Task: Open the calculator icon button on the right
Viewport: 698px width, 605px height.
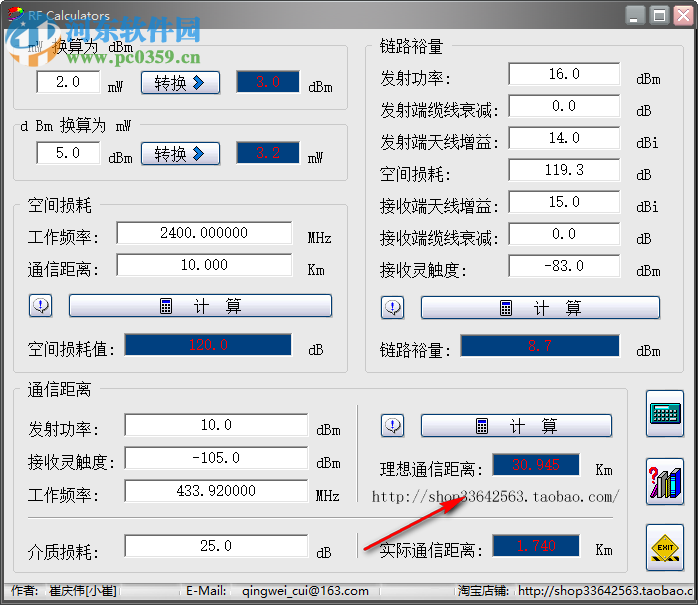Action: click(x=665, y=414)
